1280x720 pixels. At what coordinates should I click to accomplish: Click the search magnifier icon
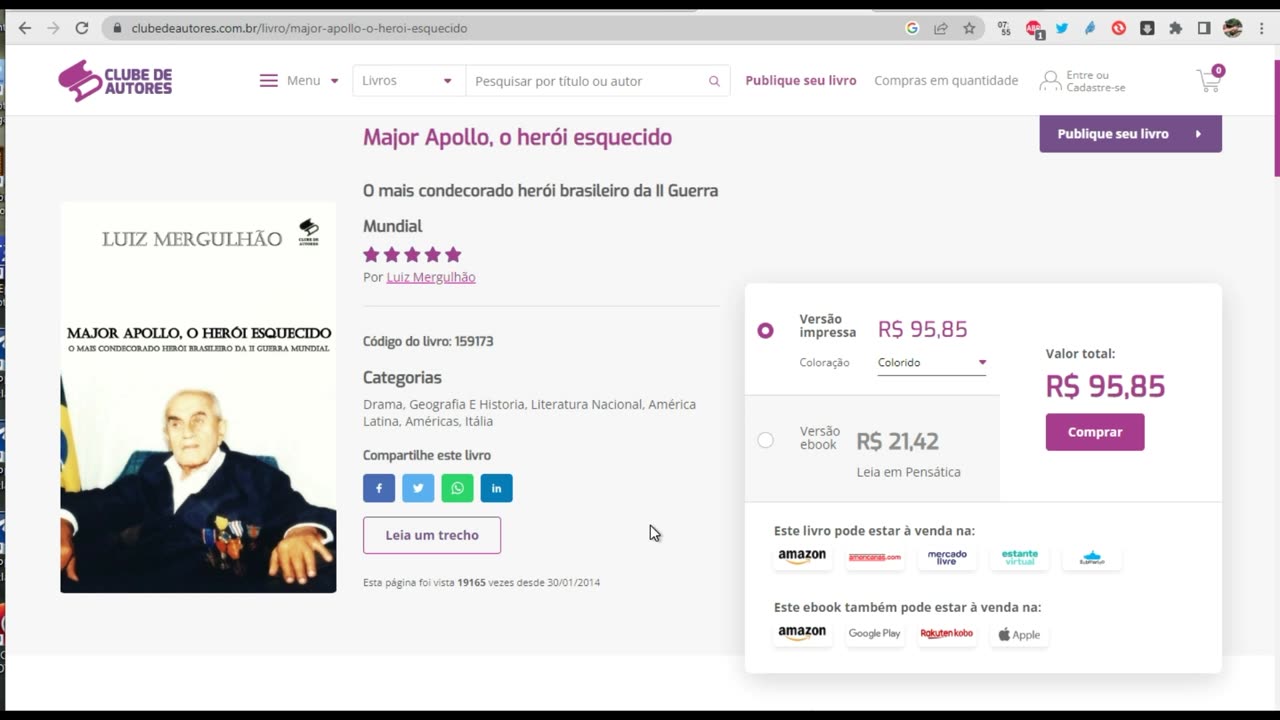pos(714,81)
